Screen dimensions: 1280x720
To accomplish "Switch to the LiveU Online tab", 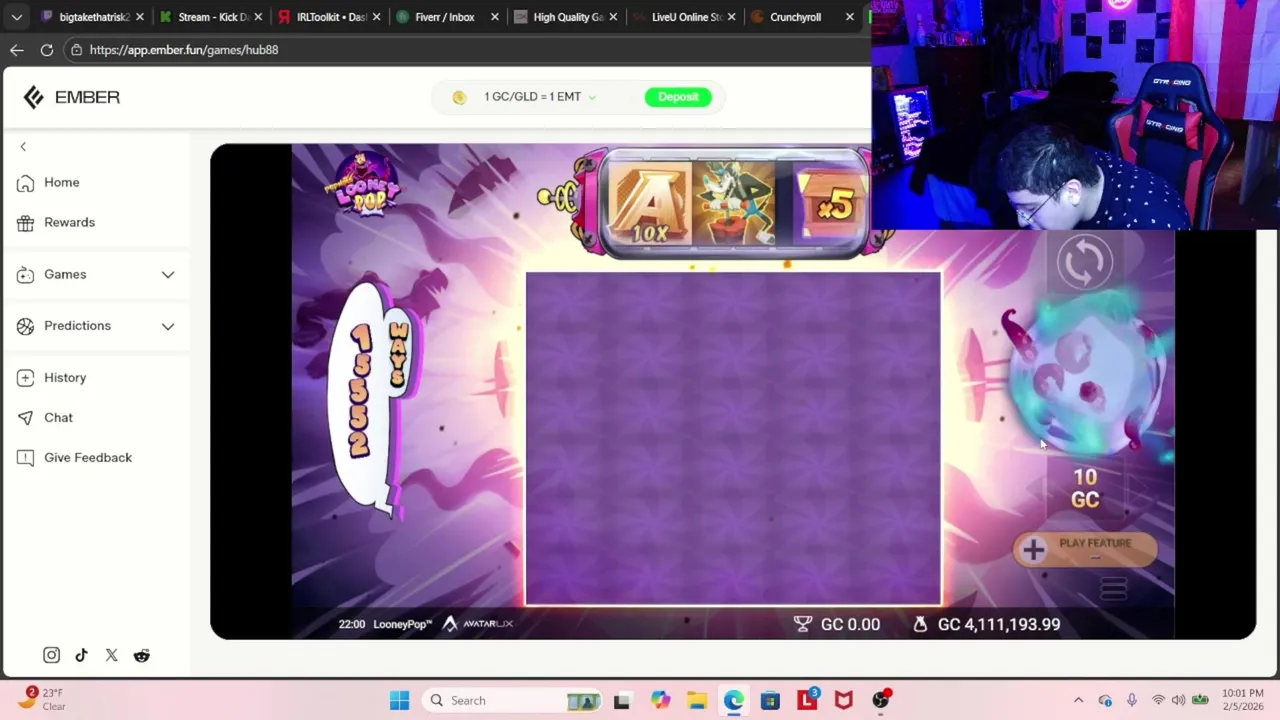I will pyautogui.click(x=685, y=17).
